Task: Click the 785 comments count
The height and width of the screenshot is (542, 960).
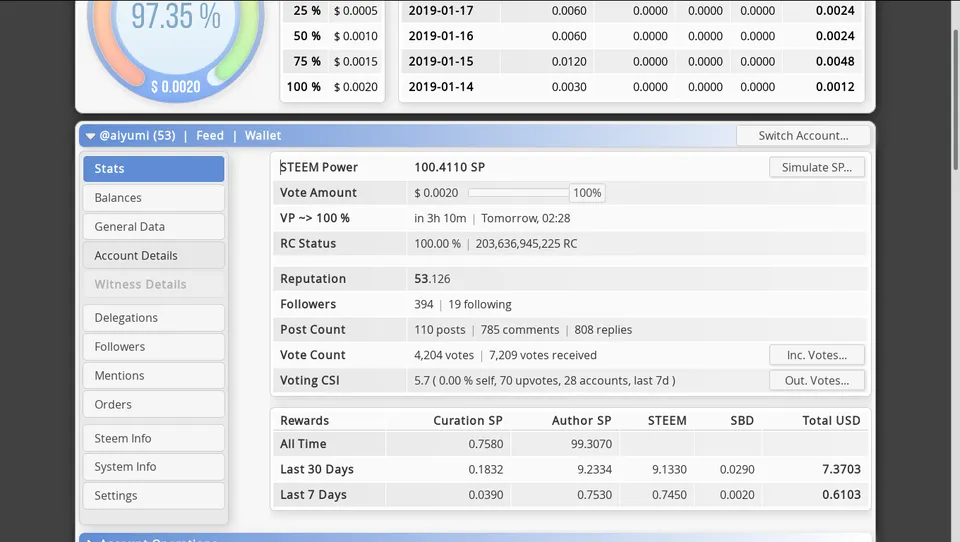Action: pos(520,329)
